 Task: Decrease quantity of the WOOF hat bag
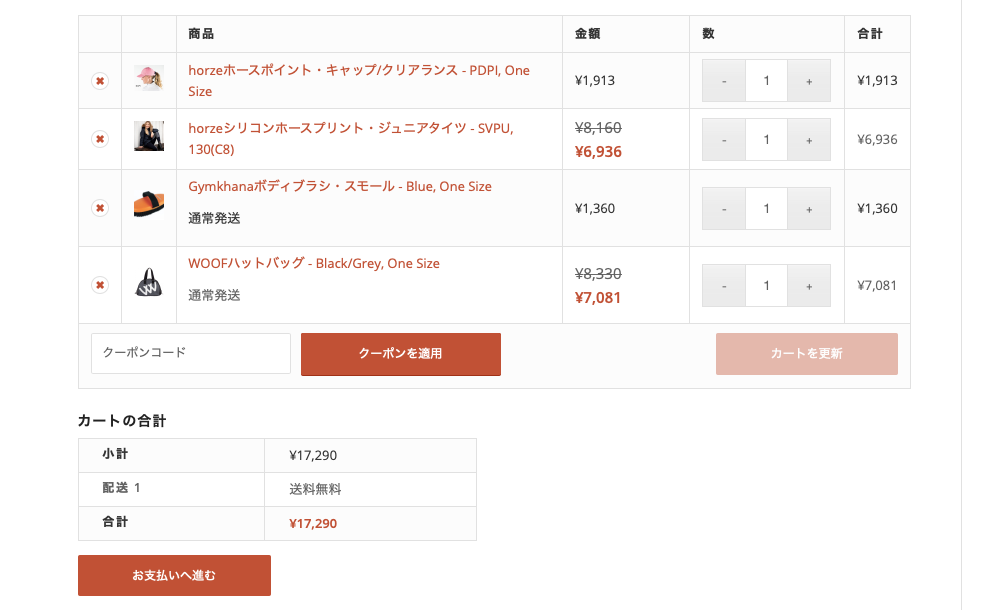pos(724,286)
